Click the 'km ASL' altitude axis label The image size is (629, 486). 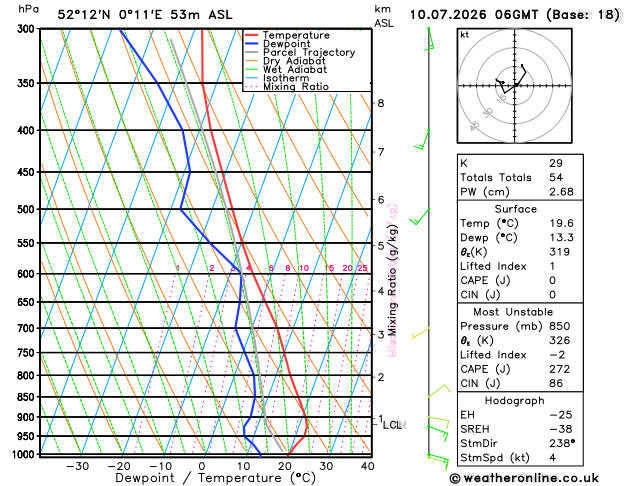tap(383, 16)
